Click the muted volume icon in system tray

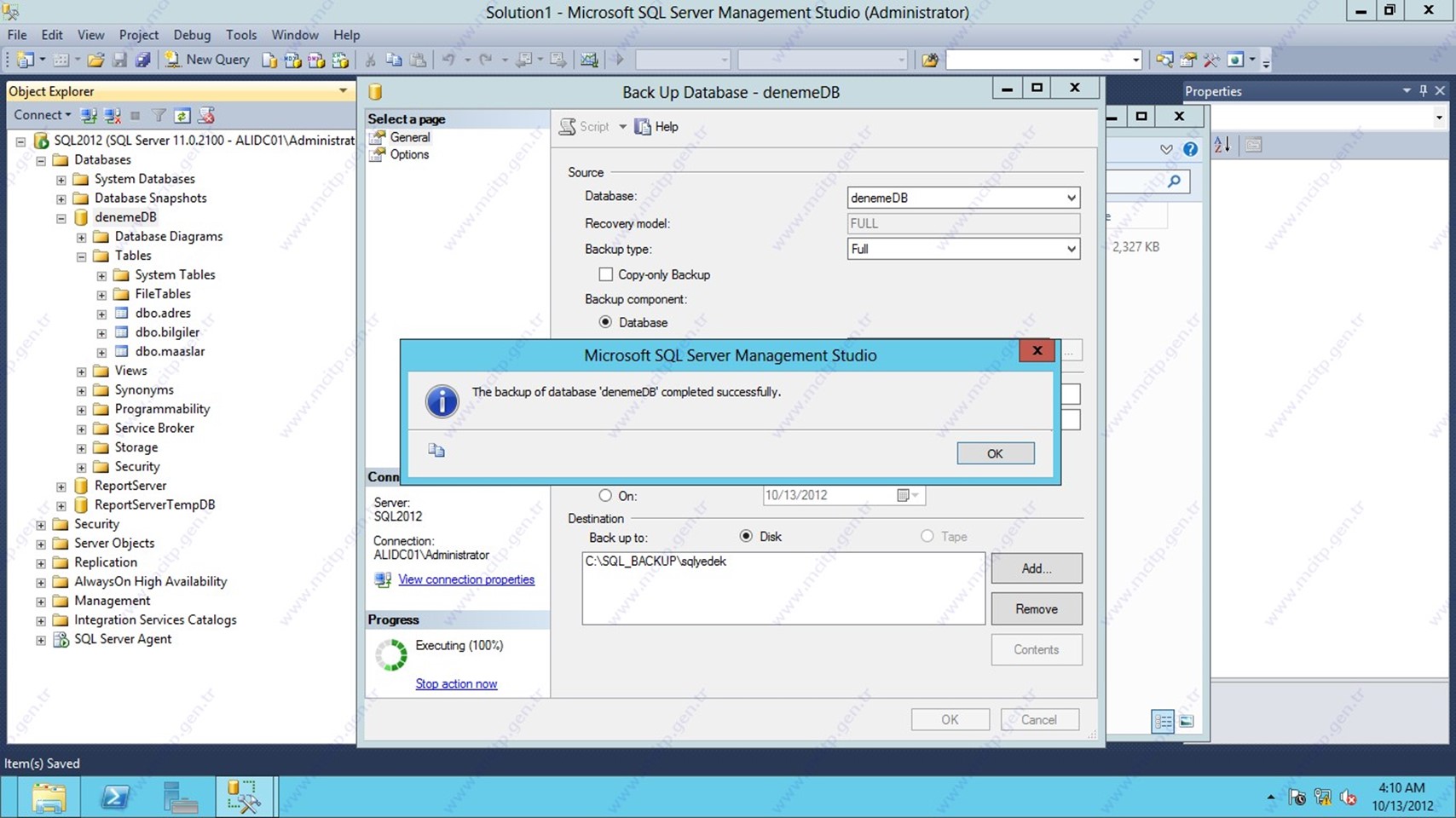[1348, 797]
